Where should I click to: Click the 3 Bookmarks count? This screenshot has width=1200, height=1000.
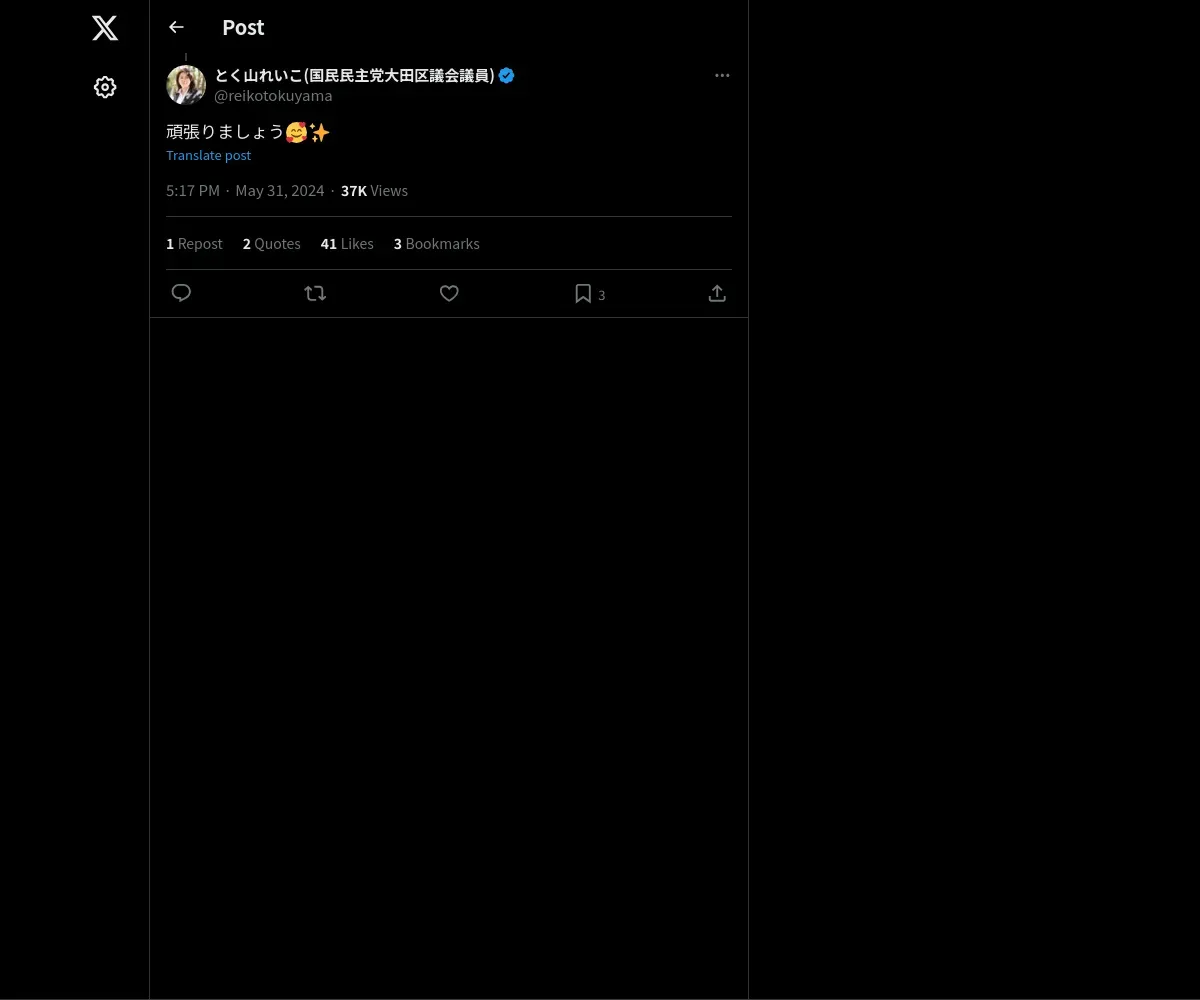click(436, 244)
